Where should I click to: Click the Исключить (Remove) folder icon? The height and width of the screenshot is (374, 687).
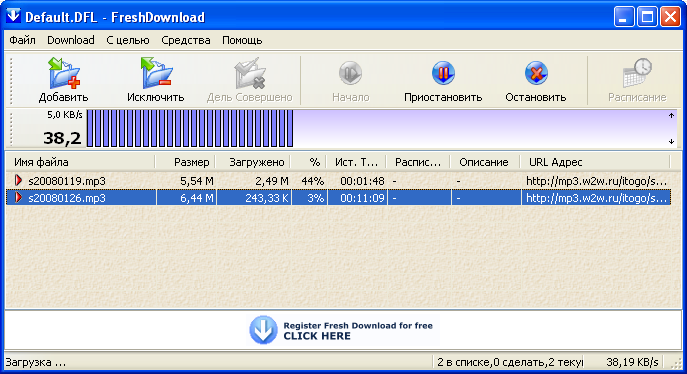click(x=156, y=73)
